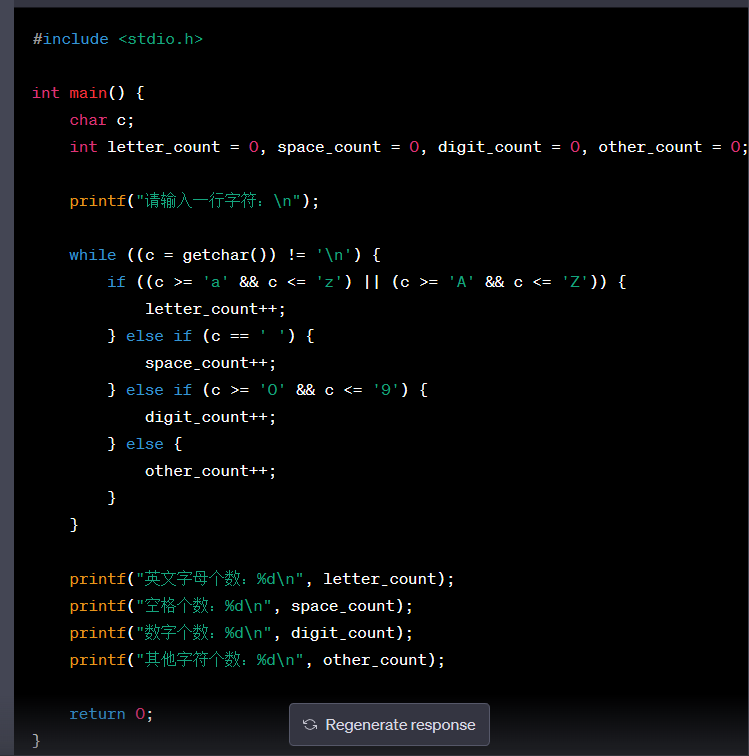Click the regenerate arrows icon
Viewport: 749px width, 756px height.
click(310, 725)
